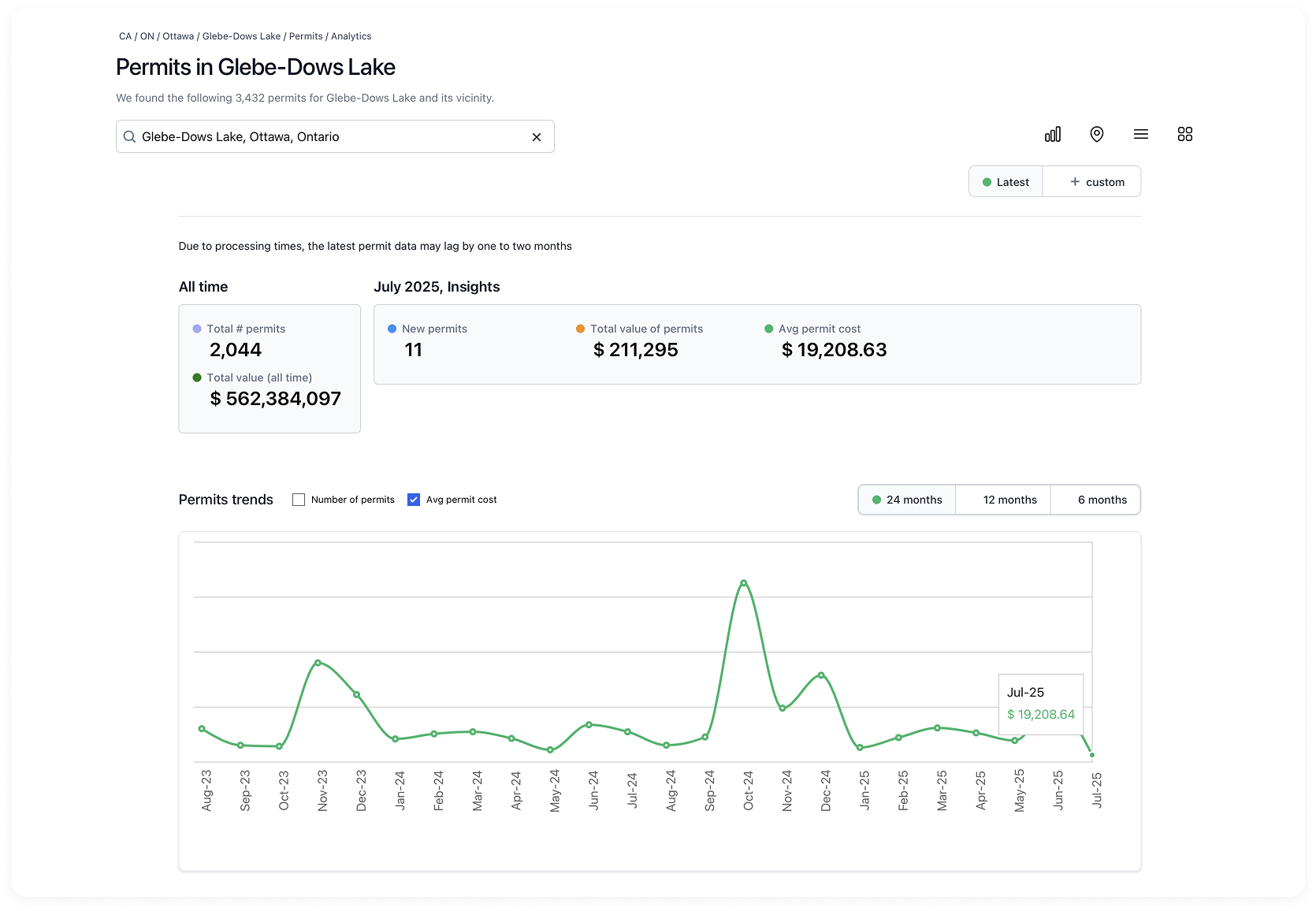
Task: Click the plus icon beside custom
Action: point(1075,182)
